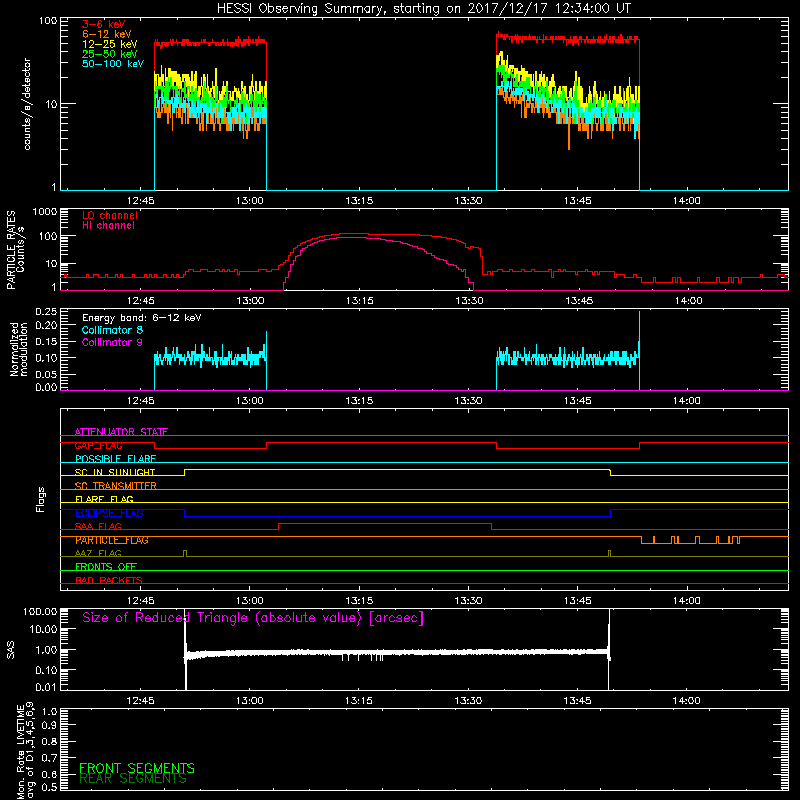Screen dimensions: 800x800
Task: Select the "13:30" time label under the SAS plot
Action: [x=468, y=701]
